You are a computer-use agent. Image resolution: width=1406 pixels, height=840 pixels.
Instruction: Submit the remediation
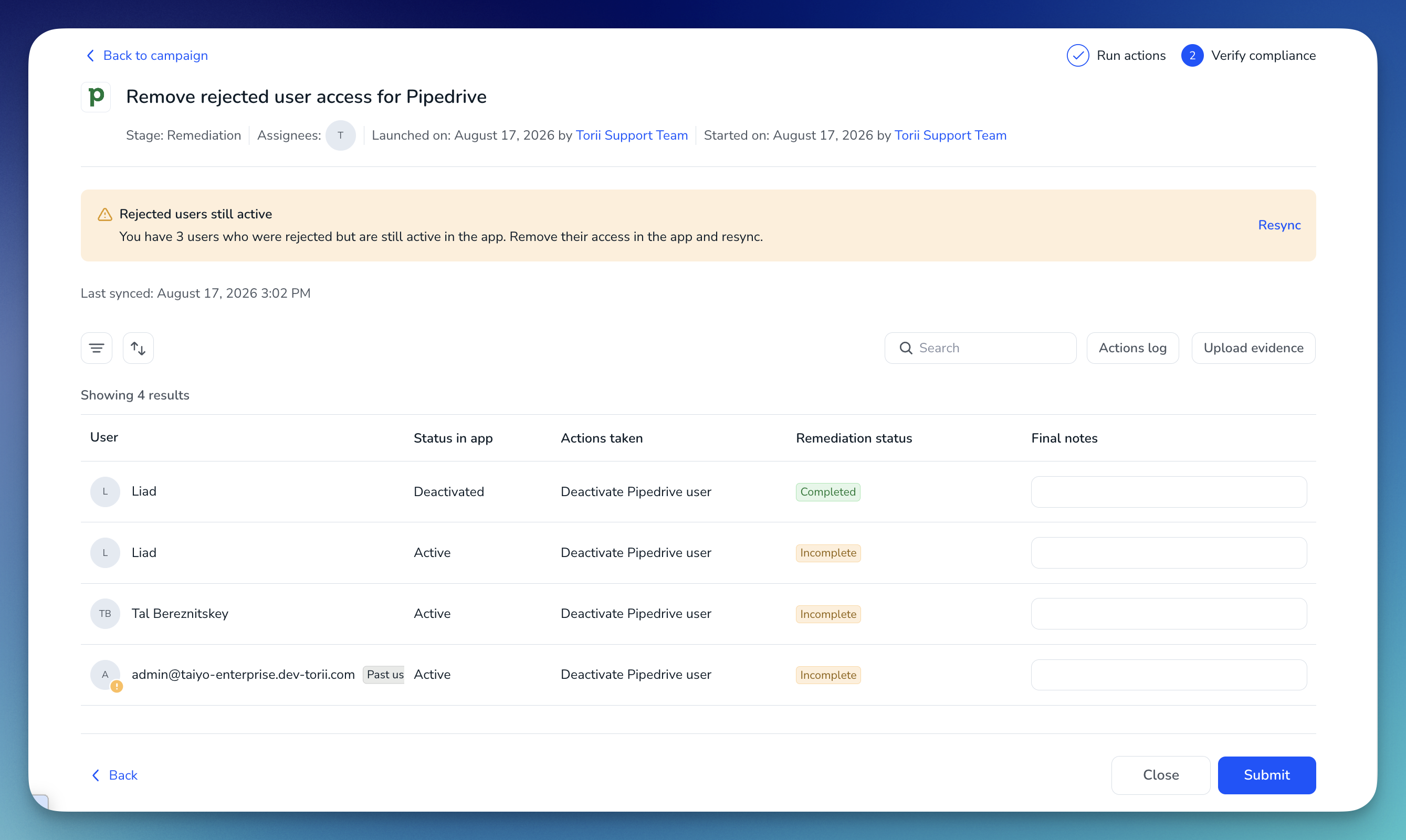(x=1267, y=775)
